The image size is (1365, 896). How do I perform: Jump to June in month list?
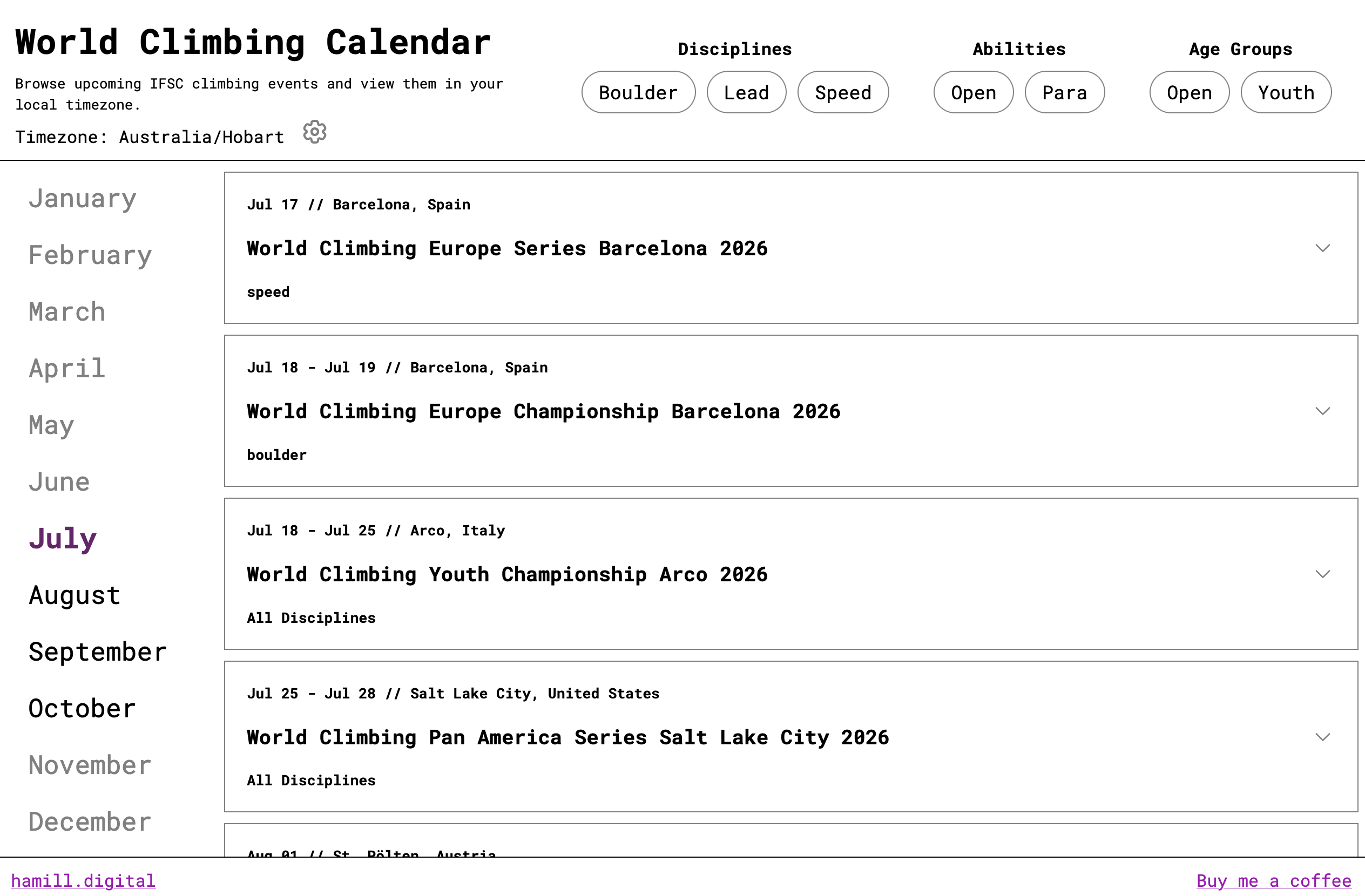click(59, 482)
